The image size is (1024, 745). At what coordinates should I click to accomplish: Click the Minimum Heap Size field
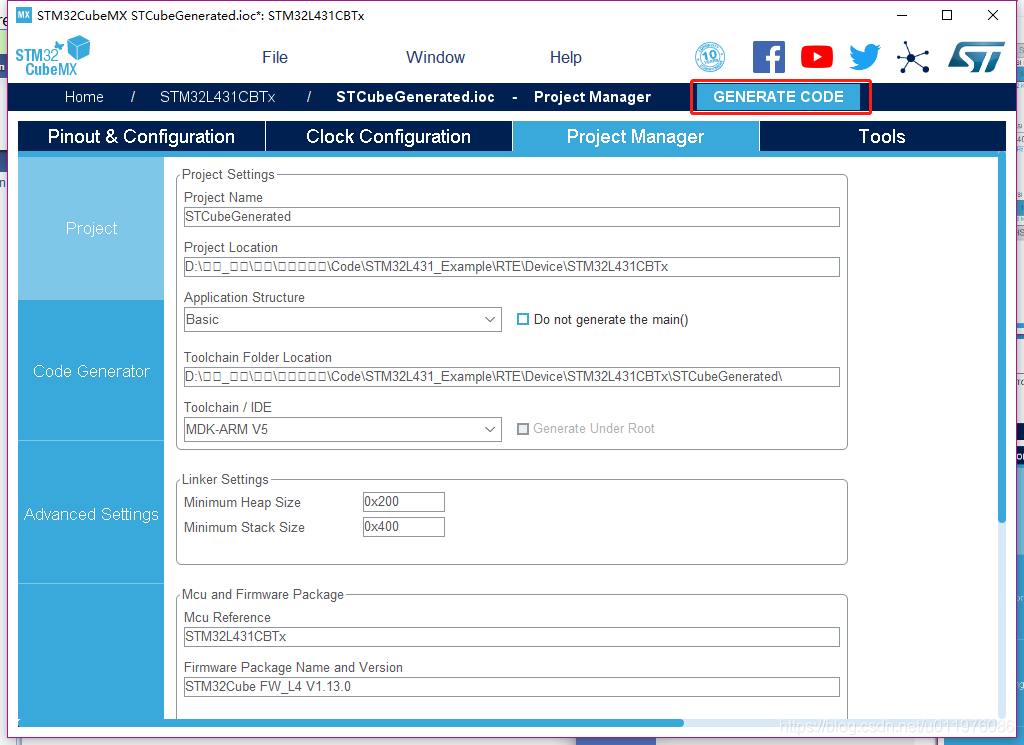click(x=404, y=501)
